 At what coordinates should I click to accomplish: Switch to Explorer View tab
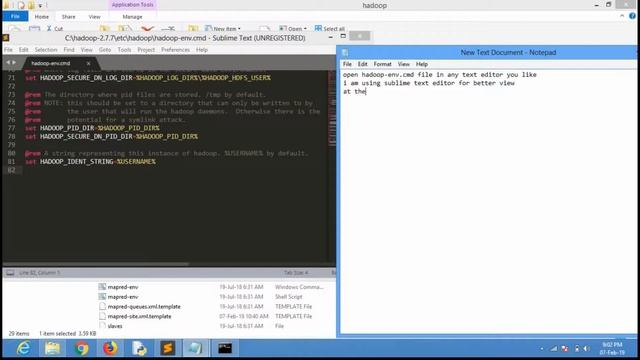click(94, 17)
